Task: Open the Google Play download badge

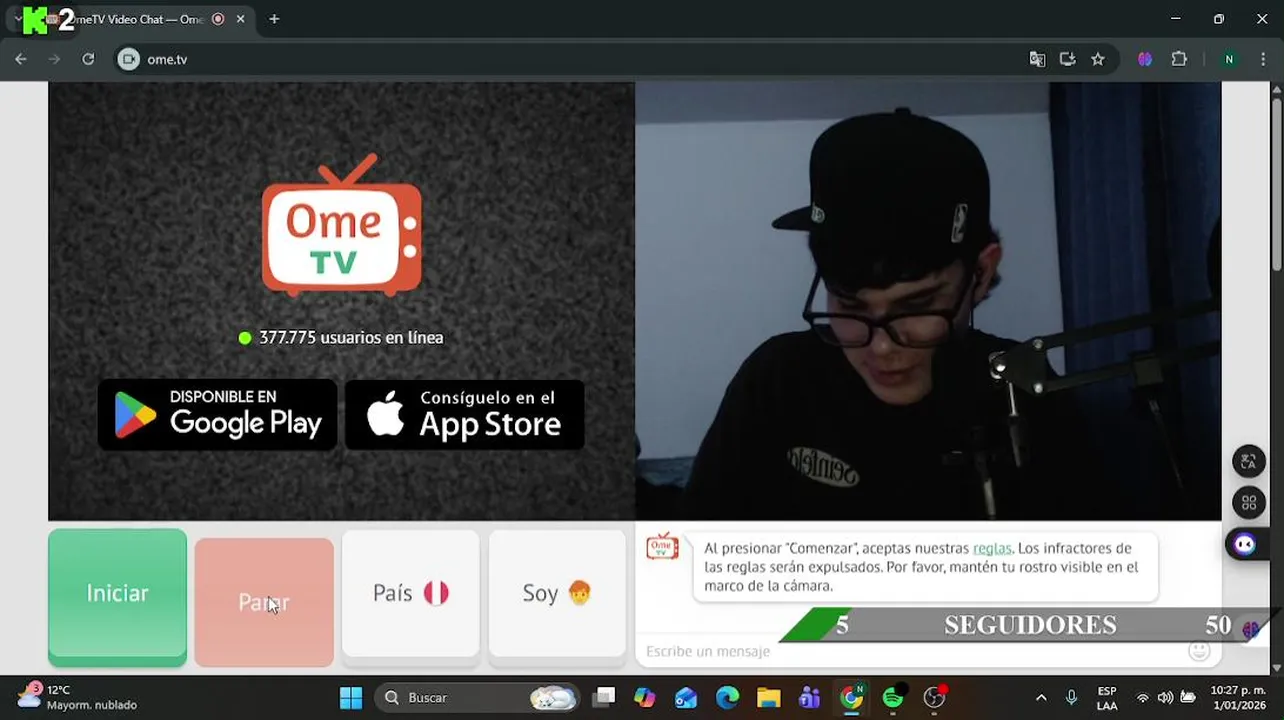Action: click(x=217, y=414)
